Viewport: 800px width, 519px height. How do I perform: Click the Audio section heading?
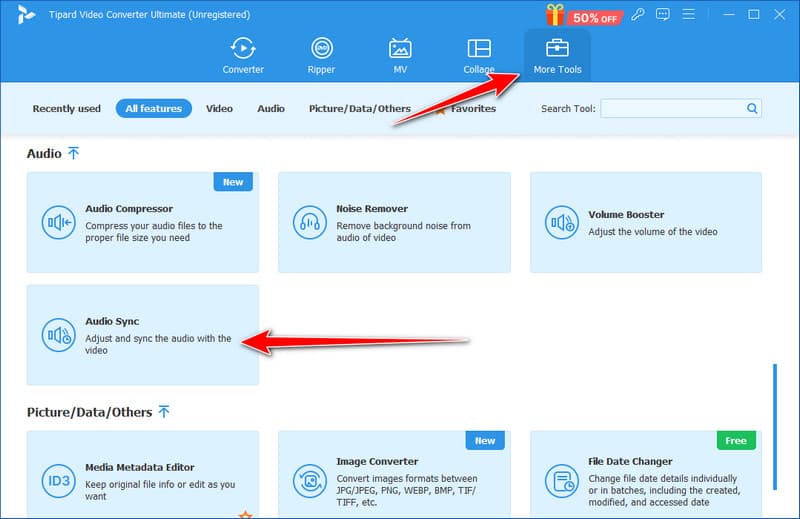point(44,153)
